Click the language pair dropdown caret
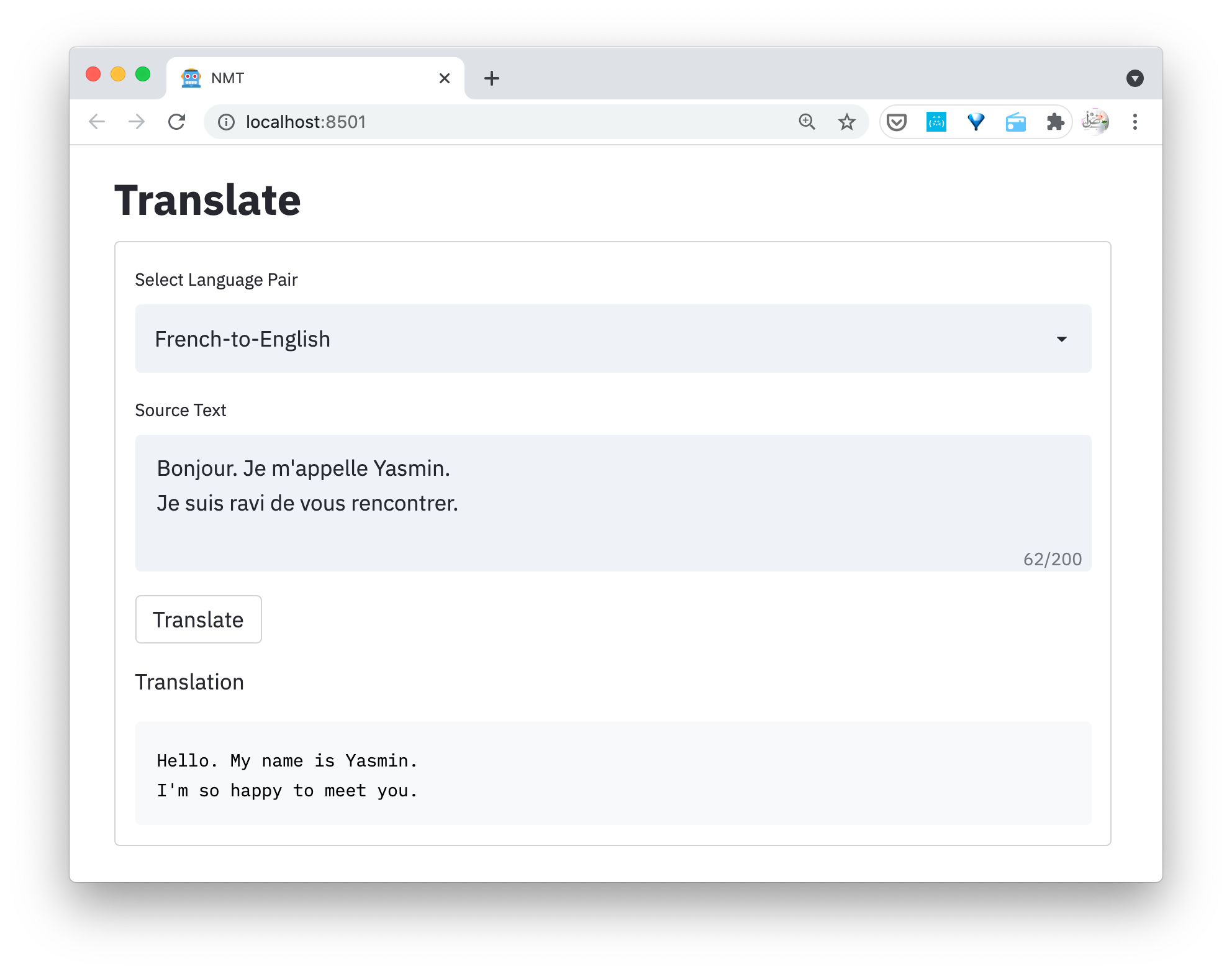Image resolution: width=1232 pixels, height=974 pixels. [x=1062, y=339]
